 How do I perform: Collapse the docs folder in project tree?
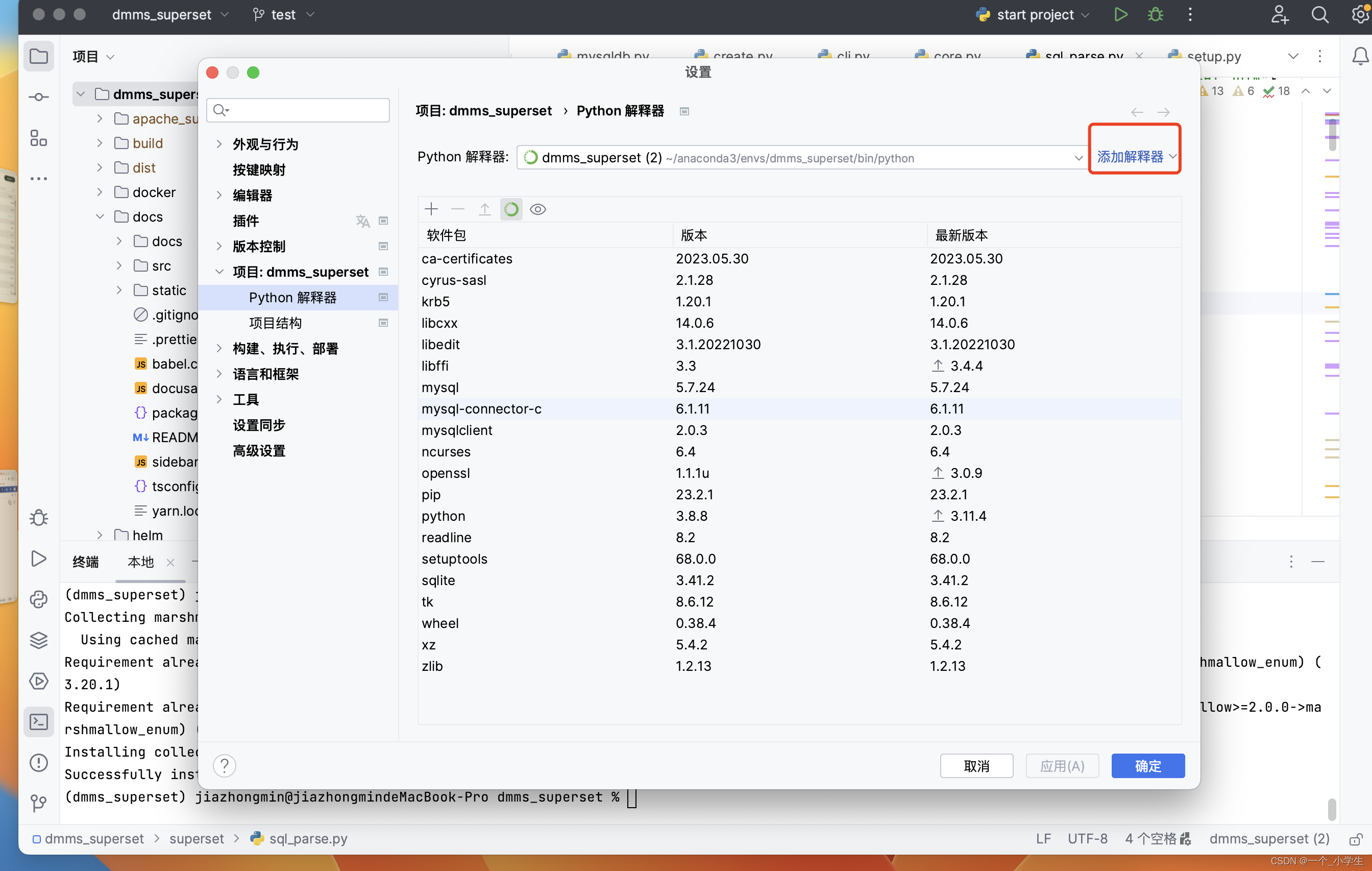(100, 216)
